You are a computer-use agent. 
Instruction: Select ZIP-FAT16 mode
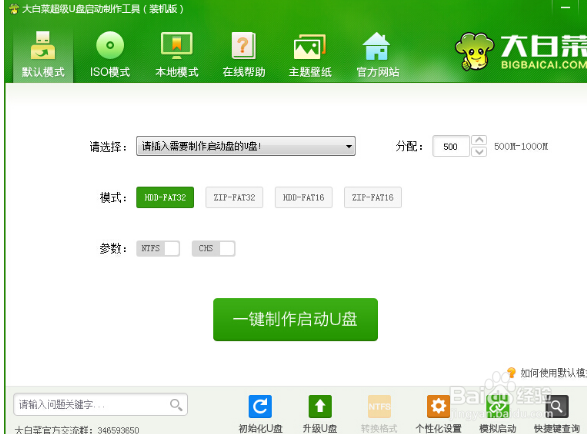(373, 197)
